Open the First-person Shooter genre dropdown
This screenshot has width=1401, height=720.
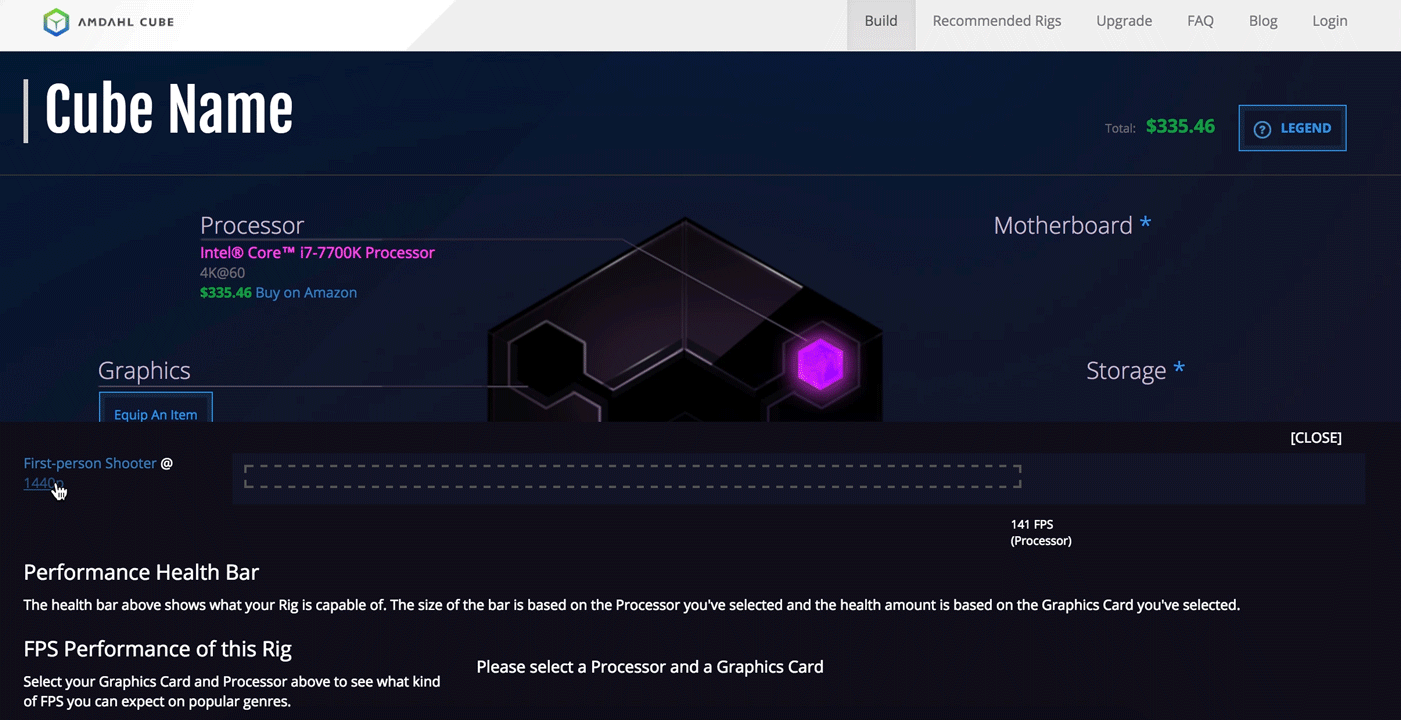90,463
